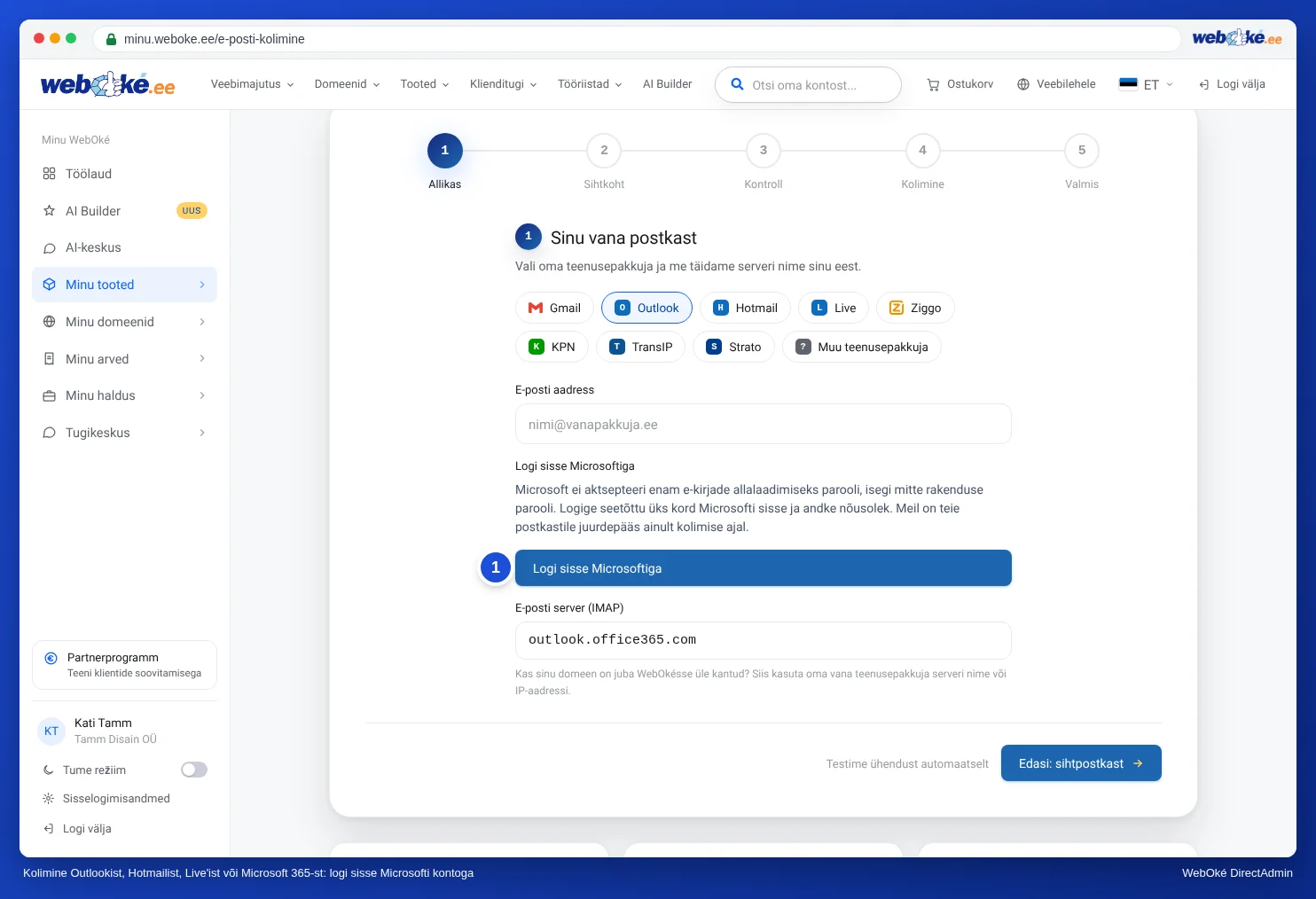This screenshot has height=899, width=1316.
Task: Select the KPN provider
Action: tap(552, 347)
